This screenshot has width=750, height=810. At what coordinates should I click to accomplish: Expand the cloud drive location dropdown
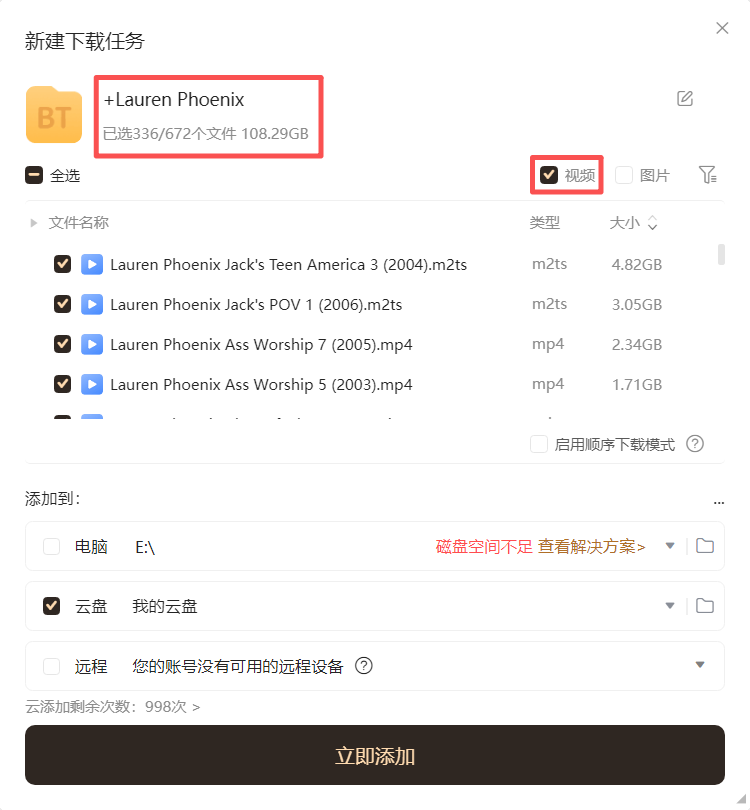tap(670, 606)
